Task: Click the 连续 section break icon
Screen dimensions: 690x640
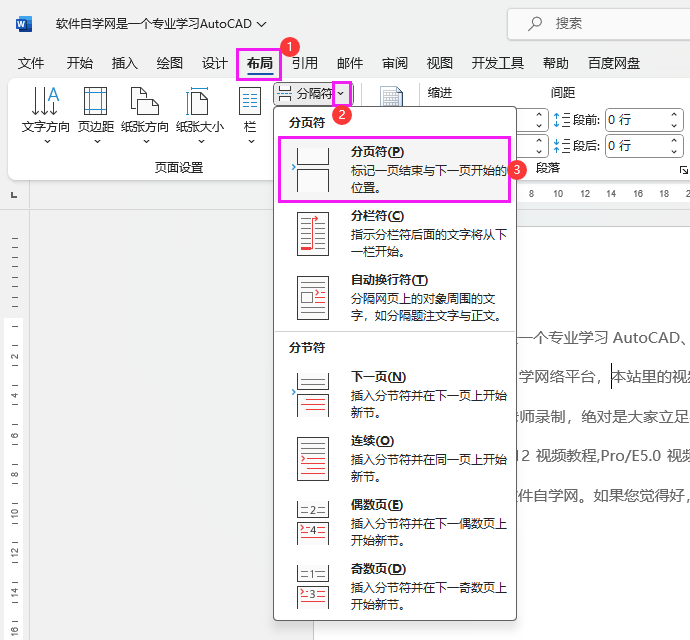Action: (313, 459)
